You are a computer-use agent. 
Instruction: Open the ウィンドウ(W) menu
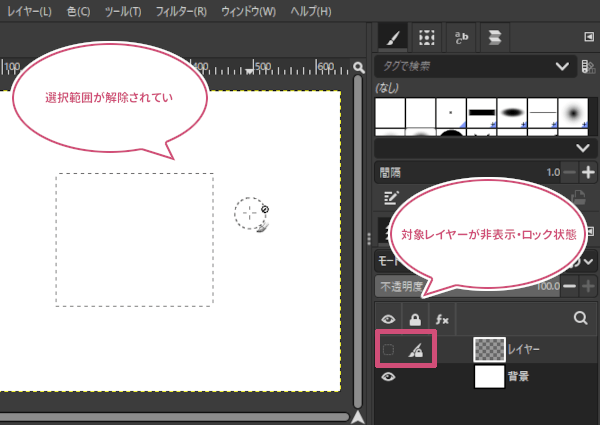pos(248,11)
